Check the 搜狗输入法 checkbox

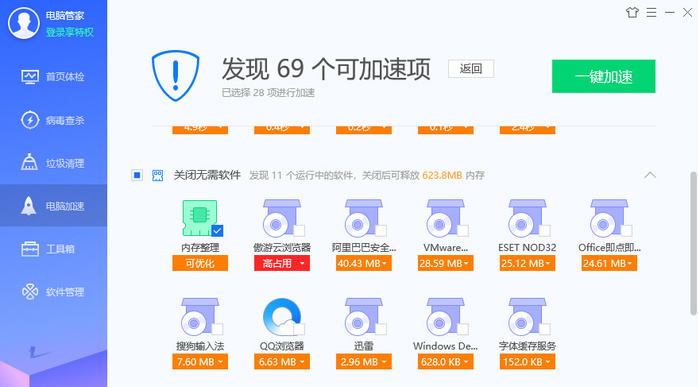(x=217, y=329)
